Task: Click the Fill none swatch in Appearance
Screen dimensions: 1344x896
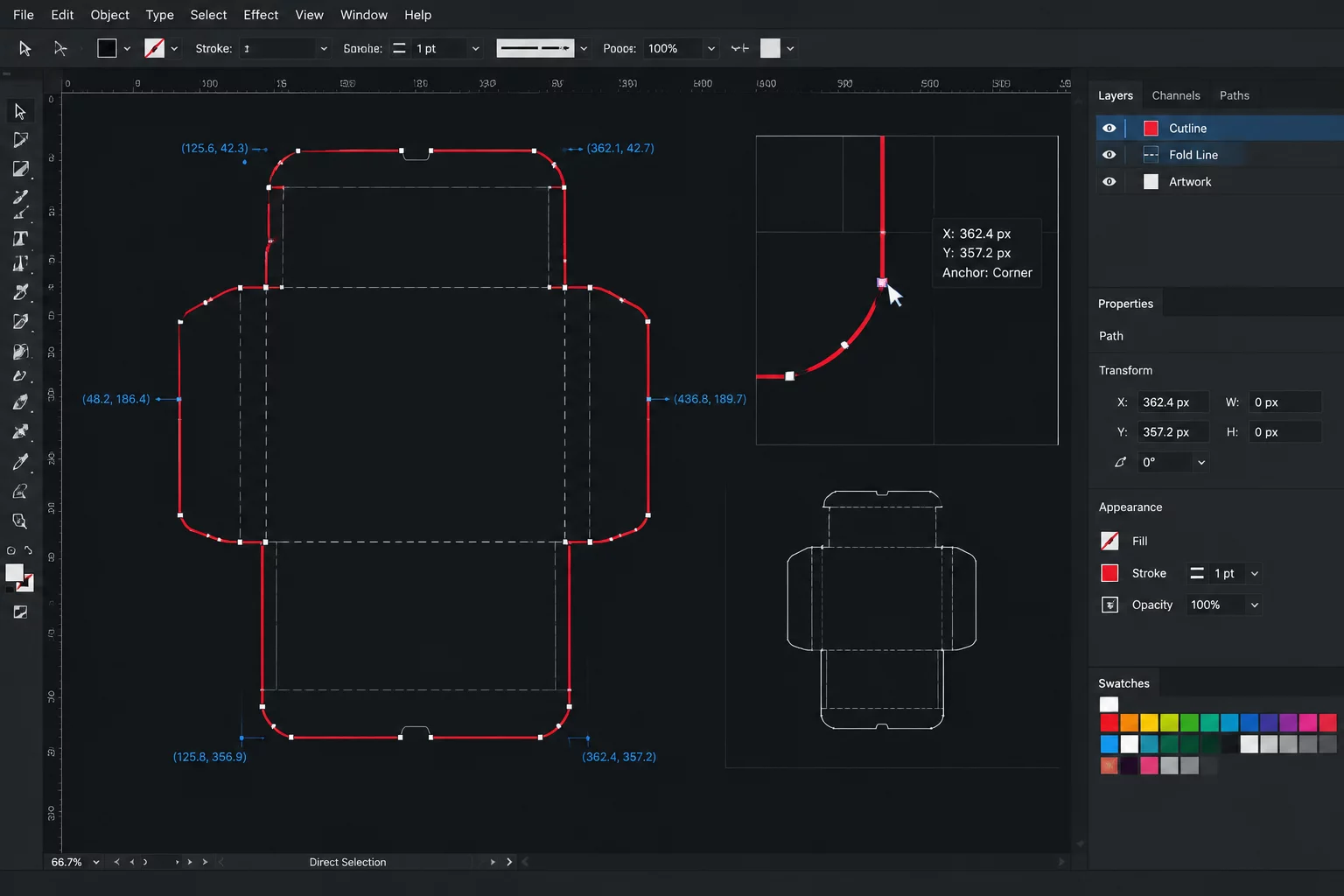Action: tap(1109, 541)
